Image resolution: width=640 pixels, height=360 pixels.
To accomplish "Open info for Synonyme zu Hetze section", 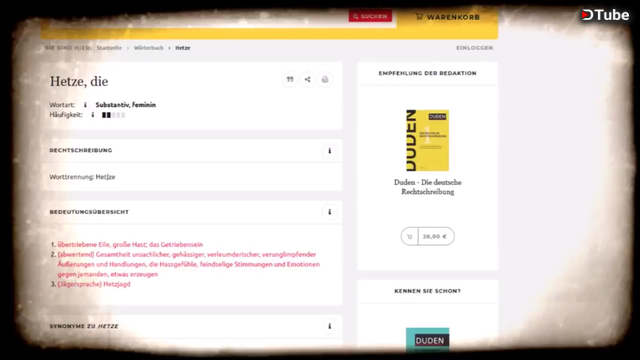I will point(329,326).
